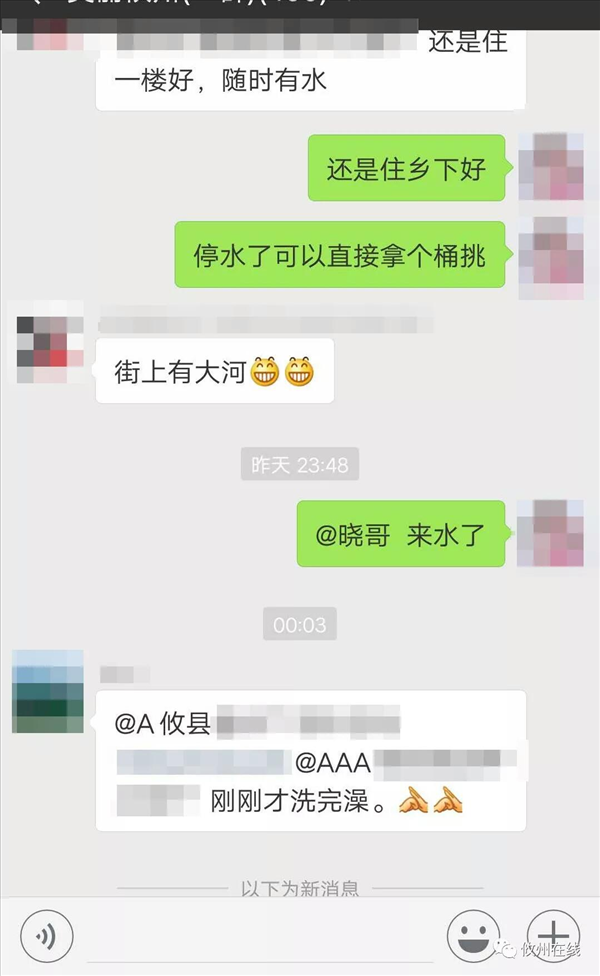
Task: Tap avatar beside 停水了可以直接拿个桶挑 message
Action: tap(551, 257)
